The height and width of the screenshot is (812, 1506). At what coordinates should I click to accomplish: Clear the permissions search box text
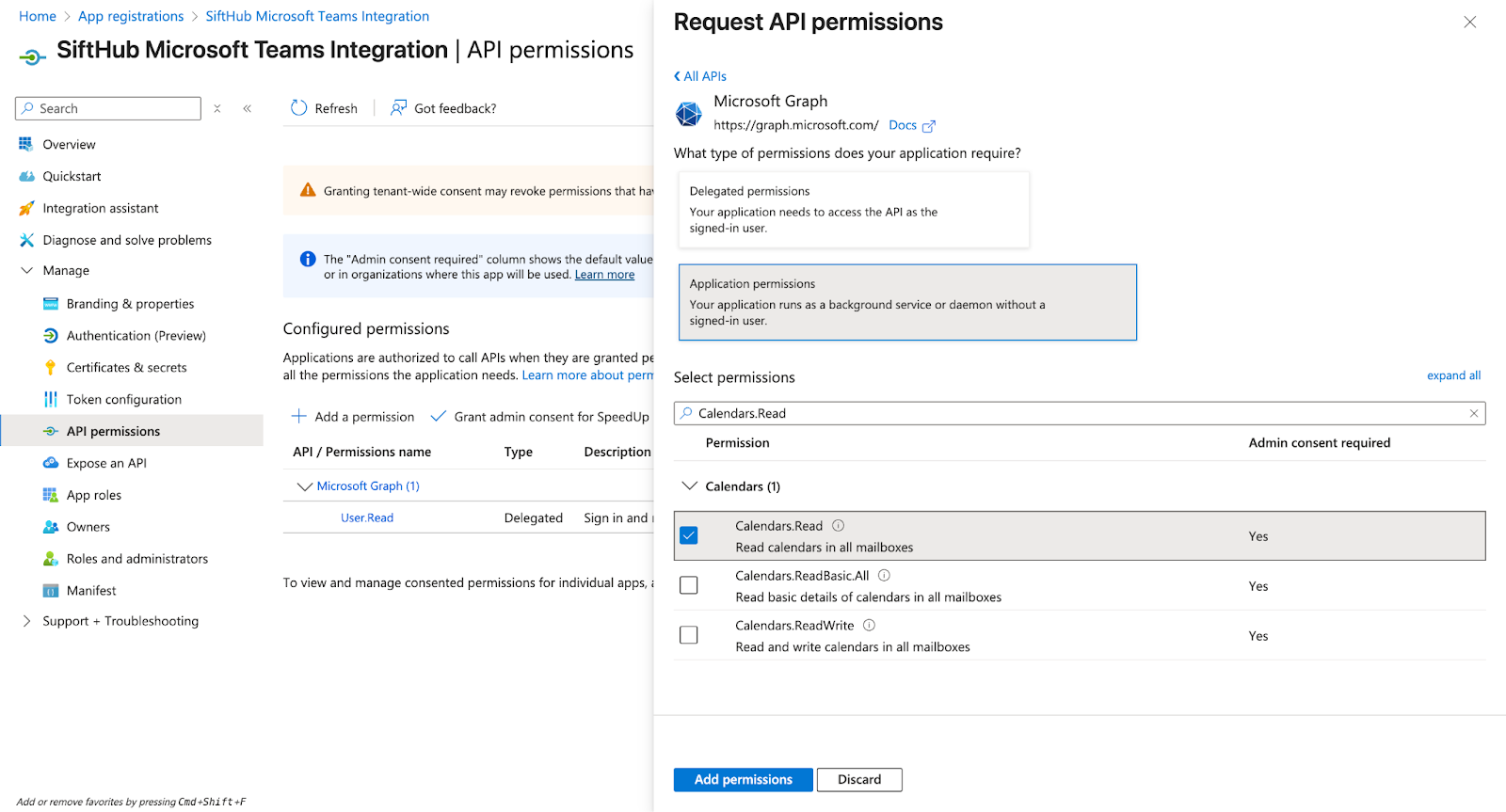[x=1474, y=413]
